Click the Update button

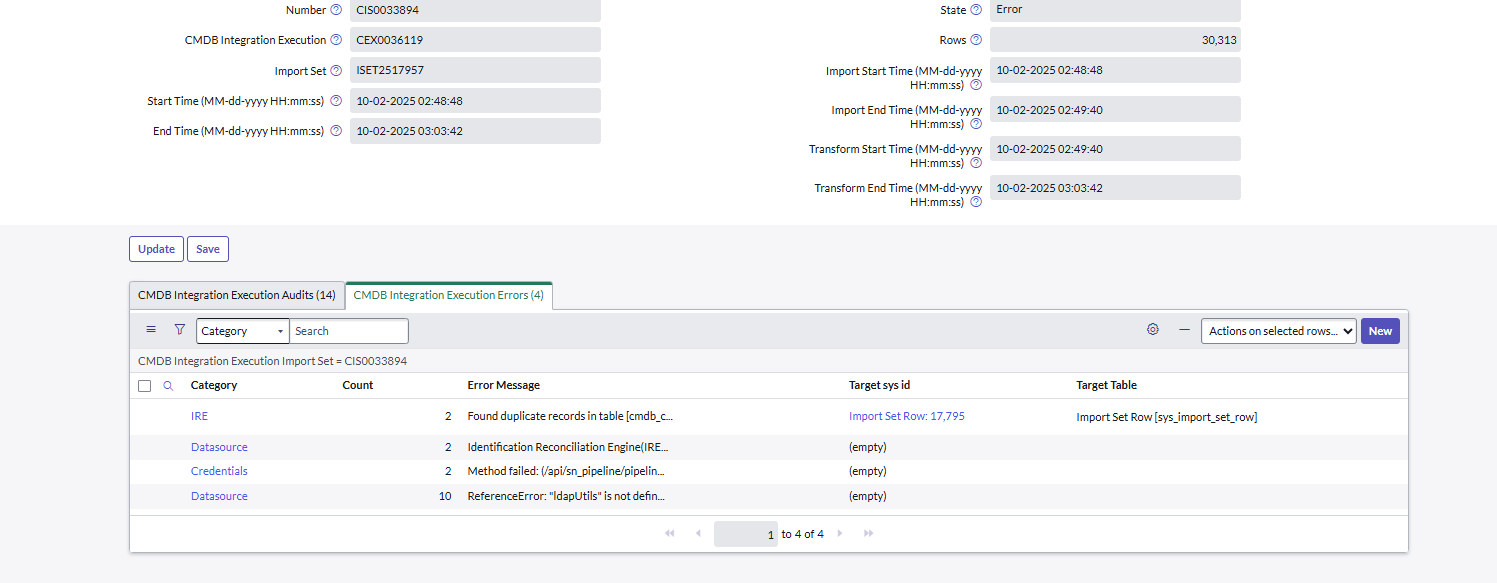156,249
